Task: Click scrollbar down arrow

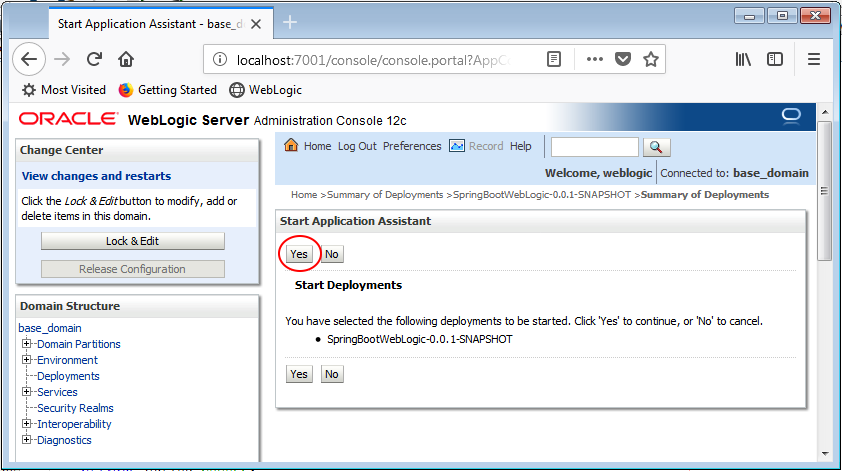Action: click(824, 454)
